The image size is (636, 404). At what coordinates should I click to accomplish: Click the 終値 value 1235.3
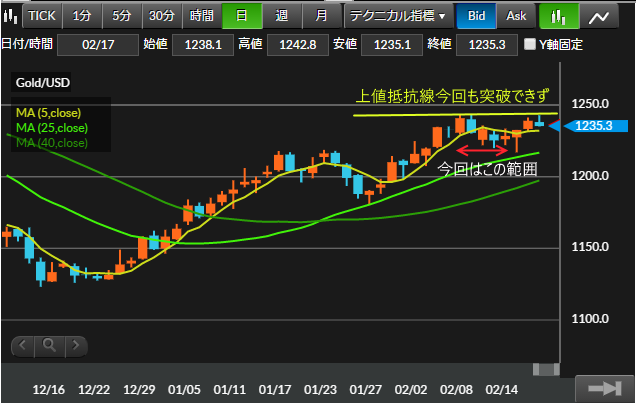click(x=487, y=45)
